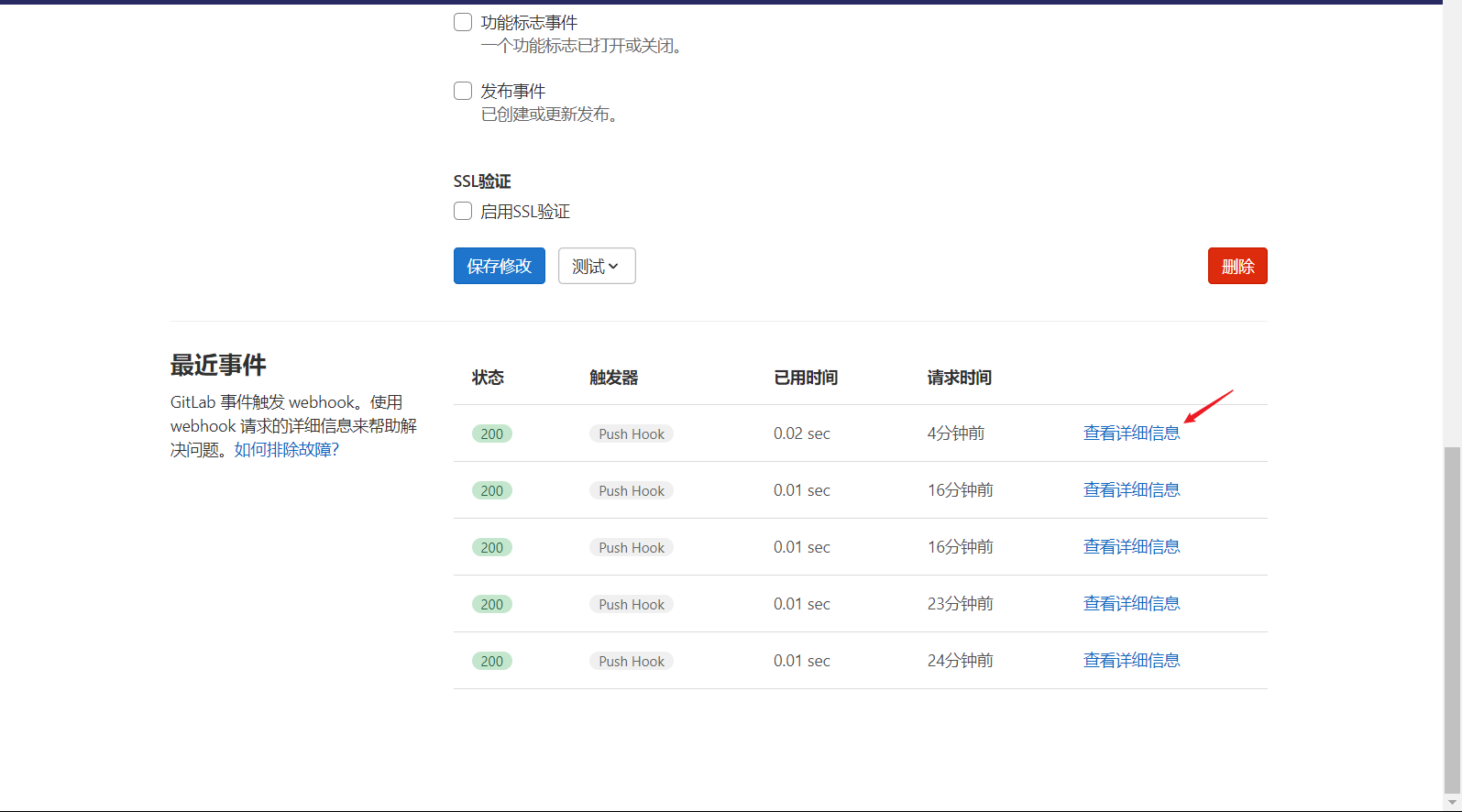Viewport: 1462px width, 812px height.
Task: Click the 24分钟前 request time
Action: [961, 661]
